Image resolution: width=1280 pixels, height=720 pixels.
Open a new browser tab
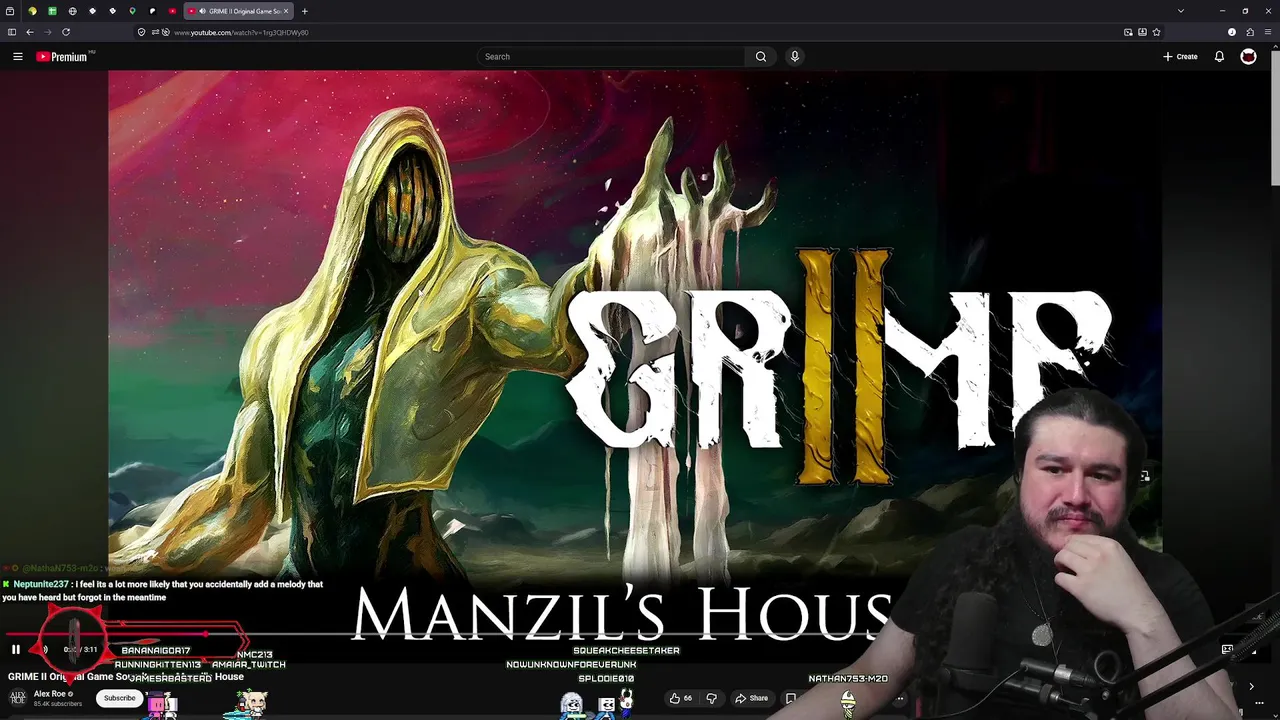point(304,11)
